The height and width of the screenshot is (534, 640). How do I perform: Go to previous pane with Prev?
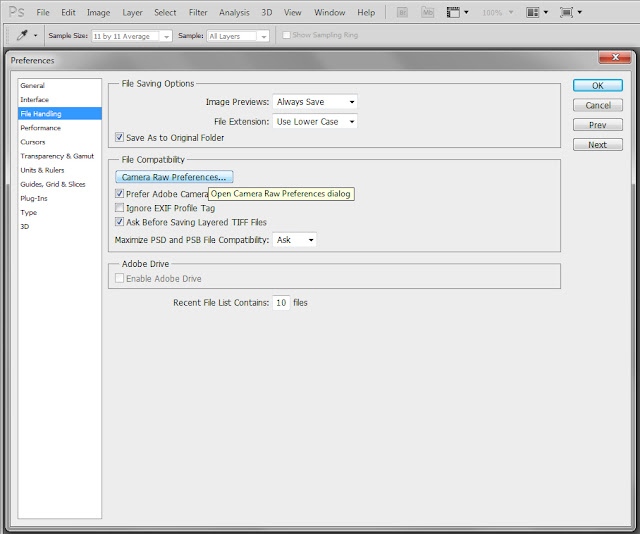tap(598, 125)
